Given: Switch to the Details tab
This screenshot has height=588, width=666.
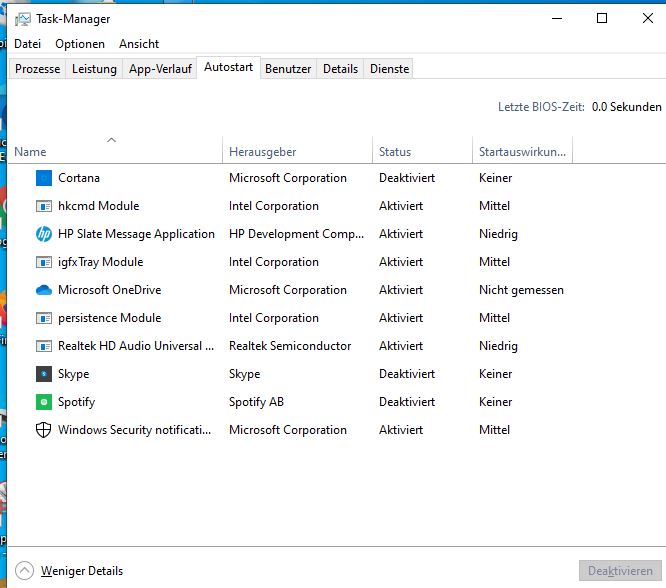Looking at the screenshot, I should pos(340,69).
